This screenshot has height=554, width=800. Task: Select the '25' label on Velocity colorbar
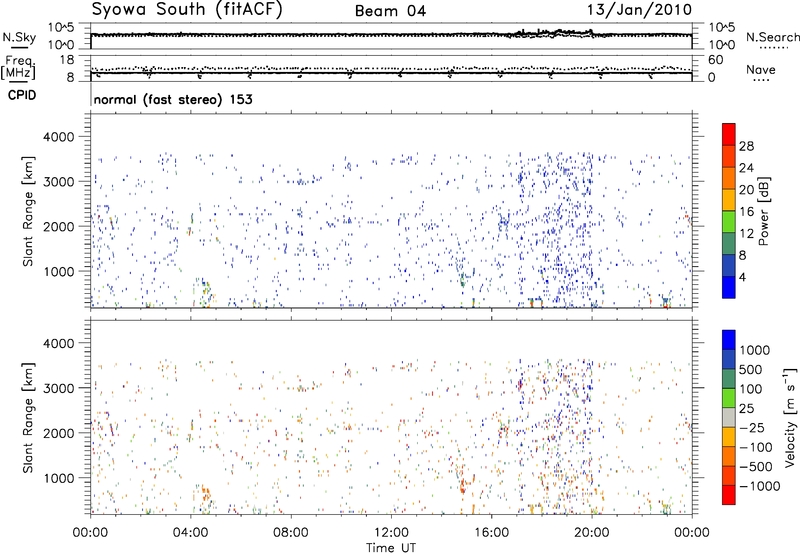coord(746,408)
